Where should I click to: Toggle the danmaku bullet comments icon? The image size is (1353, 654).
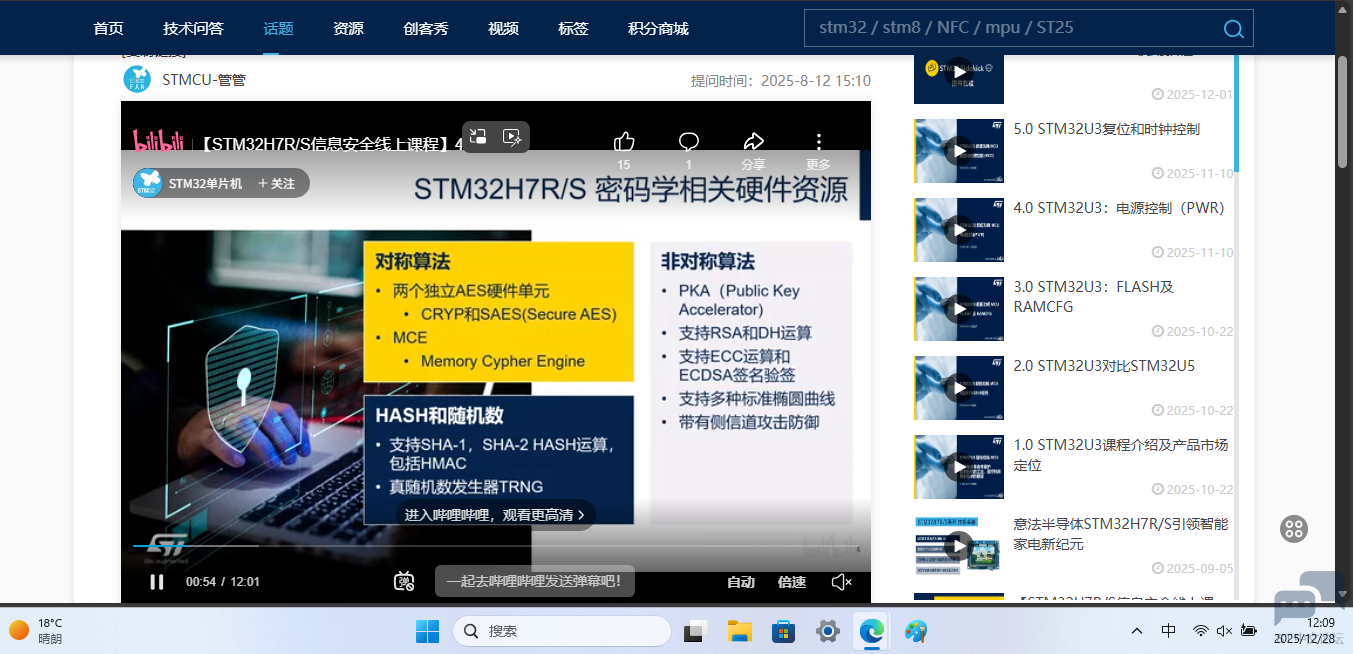(x=404, y=581)
